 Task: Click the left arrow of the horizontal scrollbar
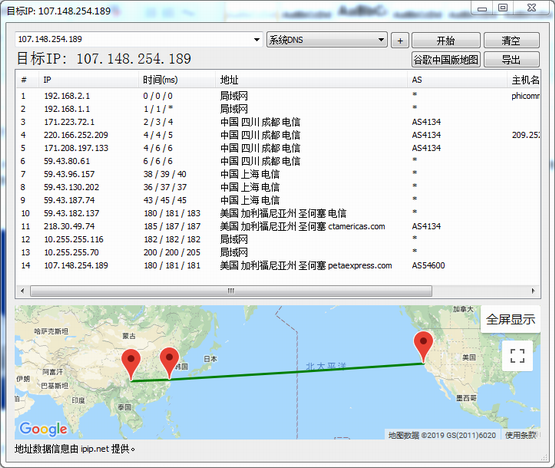click(x=23, y=291)
